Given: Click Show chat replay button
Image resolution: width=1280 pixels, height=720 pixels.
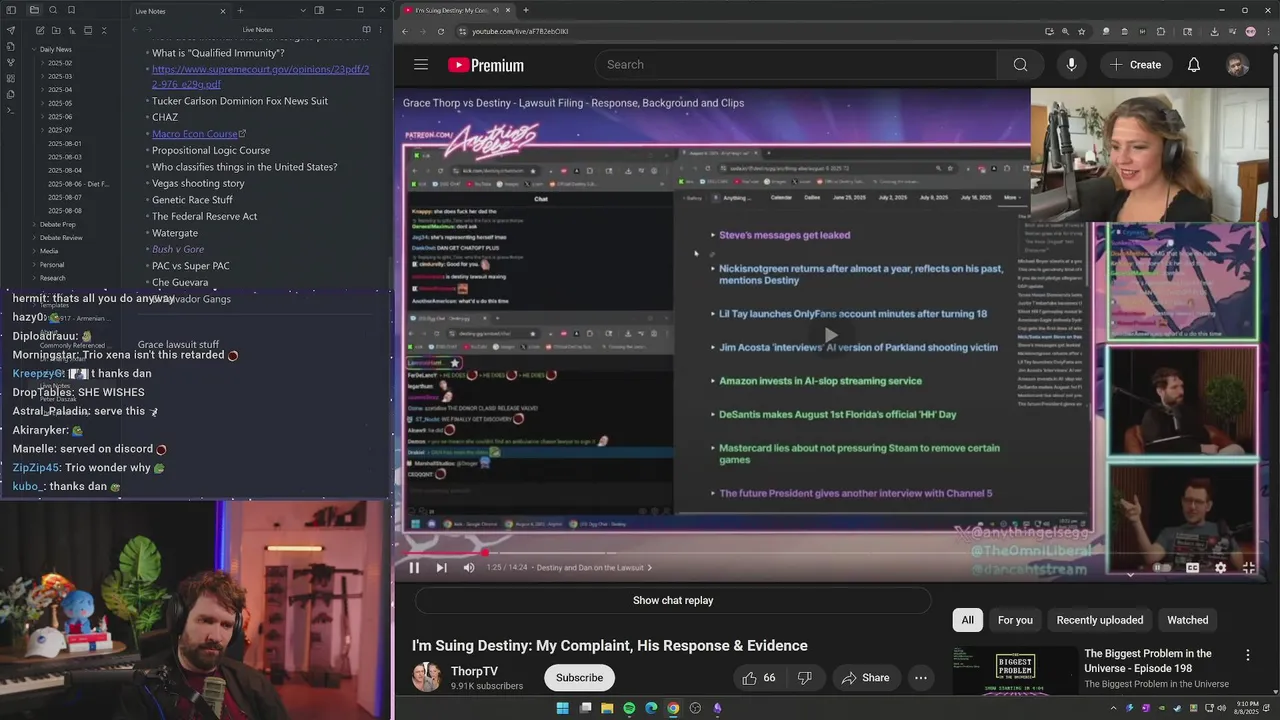Looking at the screenshot, I should pos(673,601).
